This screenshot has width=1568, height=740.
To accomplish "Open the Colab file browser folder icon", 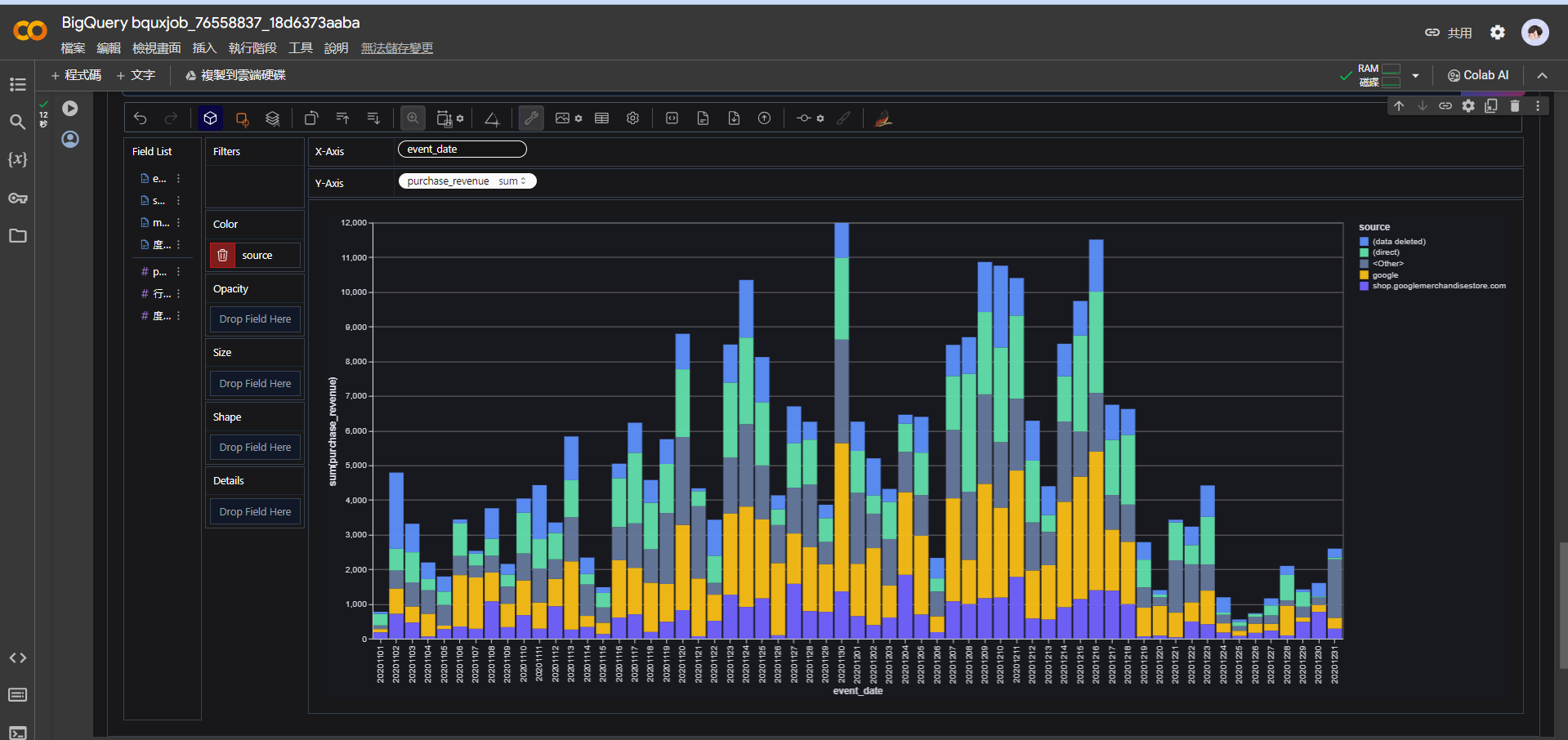I will [17, 236].
